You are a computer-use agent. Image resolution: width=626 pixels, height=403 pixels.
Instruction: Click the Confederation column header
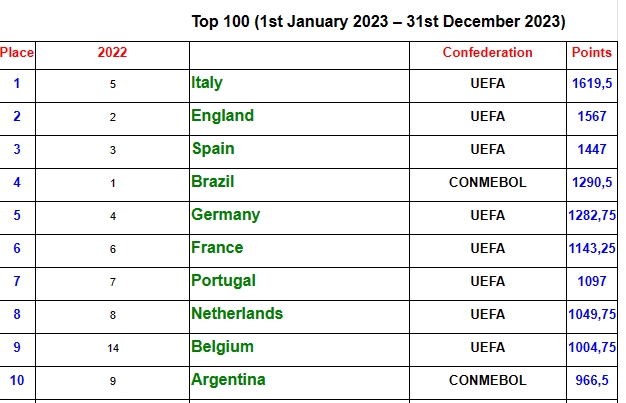pos(487,52)
